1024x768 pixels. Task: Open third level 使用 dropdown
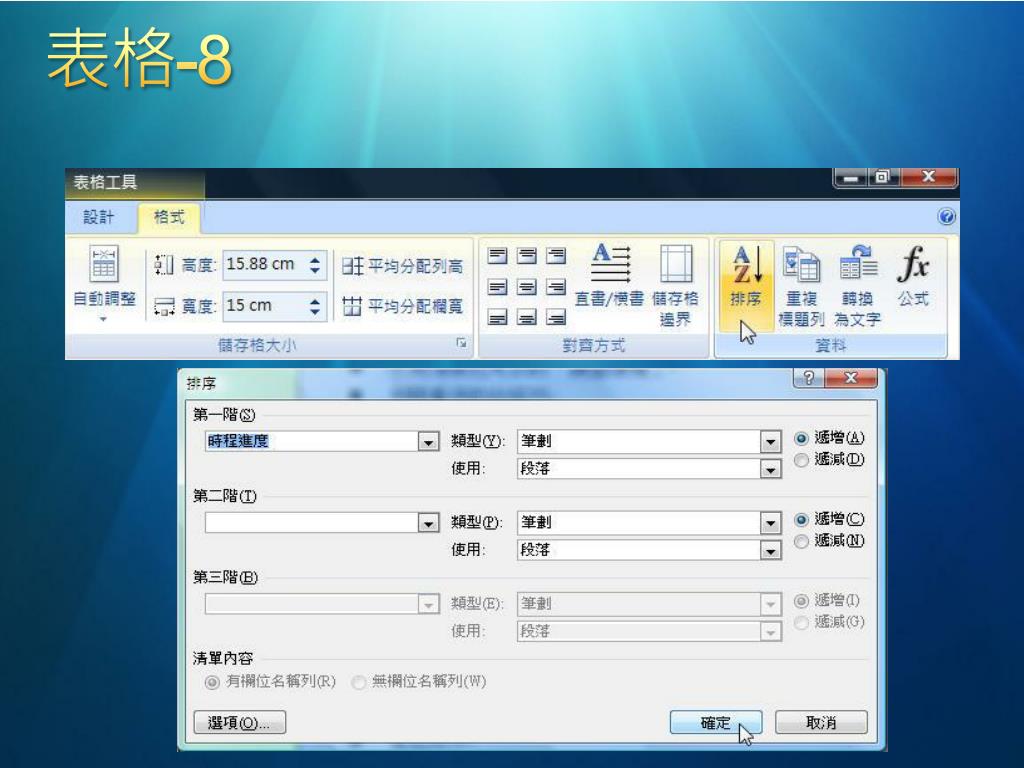771,632
